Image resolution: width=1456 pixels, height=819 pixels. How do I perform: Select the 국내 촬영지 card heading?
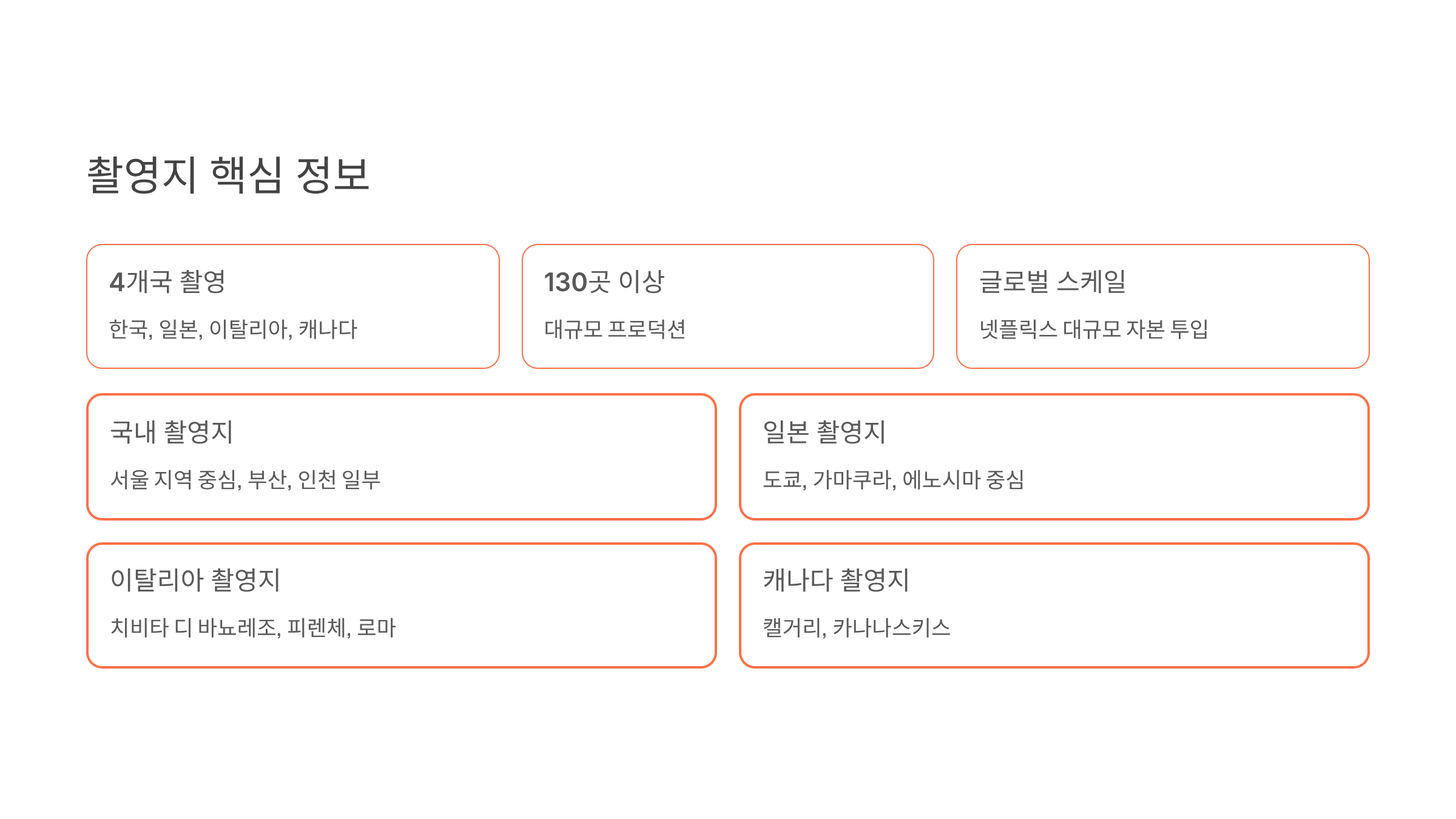point(172,432)
